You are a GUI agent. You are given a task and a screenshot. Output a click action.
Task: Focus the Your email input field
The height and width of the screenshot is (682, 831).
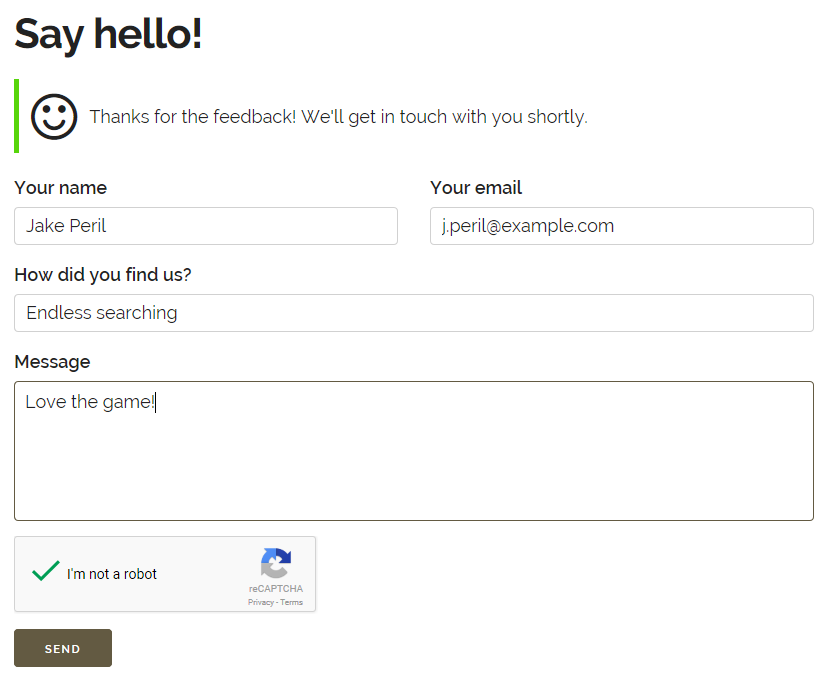pos(622,226)
